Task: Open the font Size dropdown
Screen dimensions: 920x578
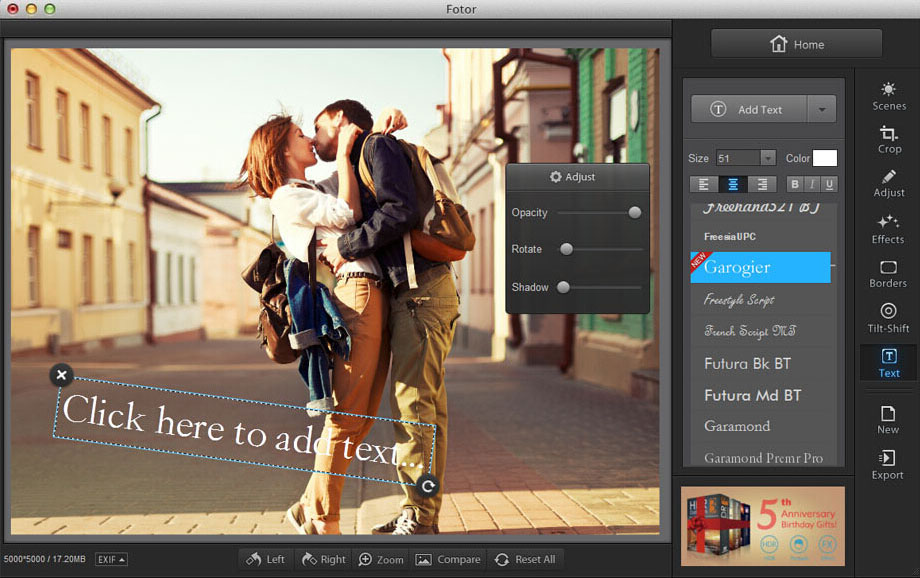Action: point(767,158)
